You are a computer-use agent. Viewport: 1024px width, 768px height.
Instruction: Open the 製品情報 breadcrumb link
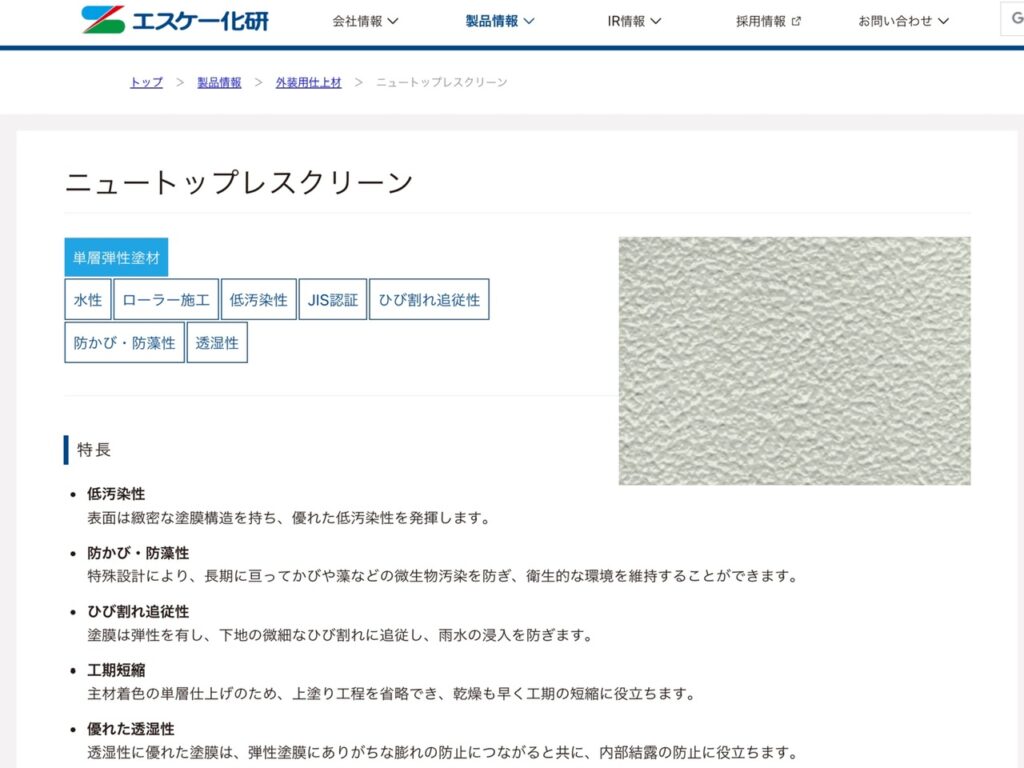[x=219, y=82]
